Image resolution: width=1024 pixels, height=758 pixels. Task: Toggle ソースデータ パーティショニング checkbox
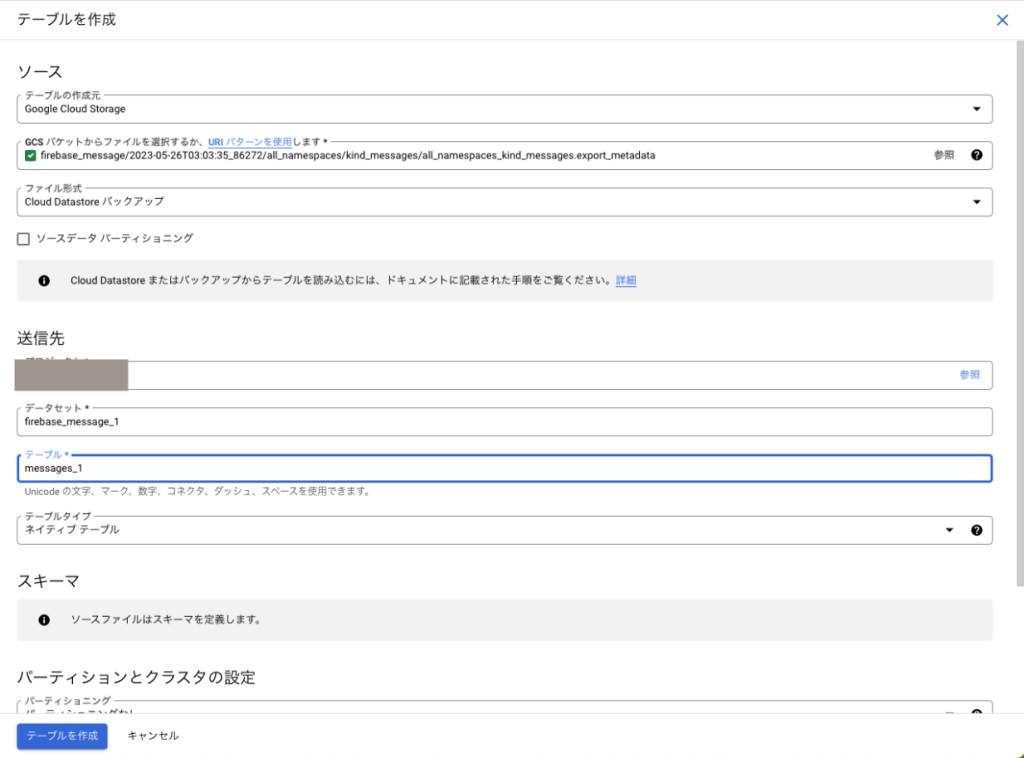23,239
